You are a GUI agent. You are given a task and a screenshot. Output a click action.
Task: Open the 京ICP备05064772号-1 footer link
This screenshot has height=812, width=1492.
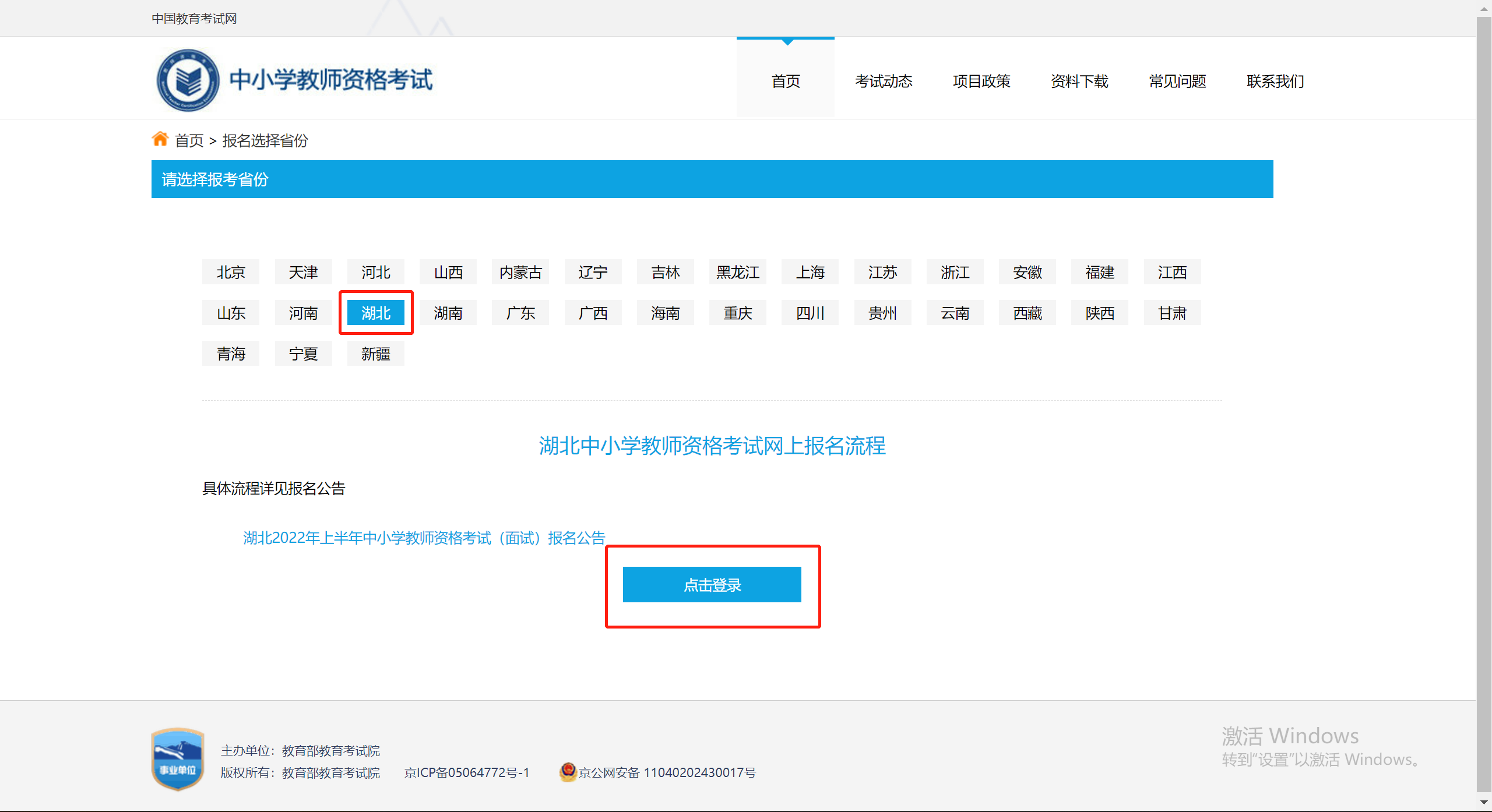click(x=467, y=772)
